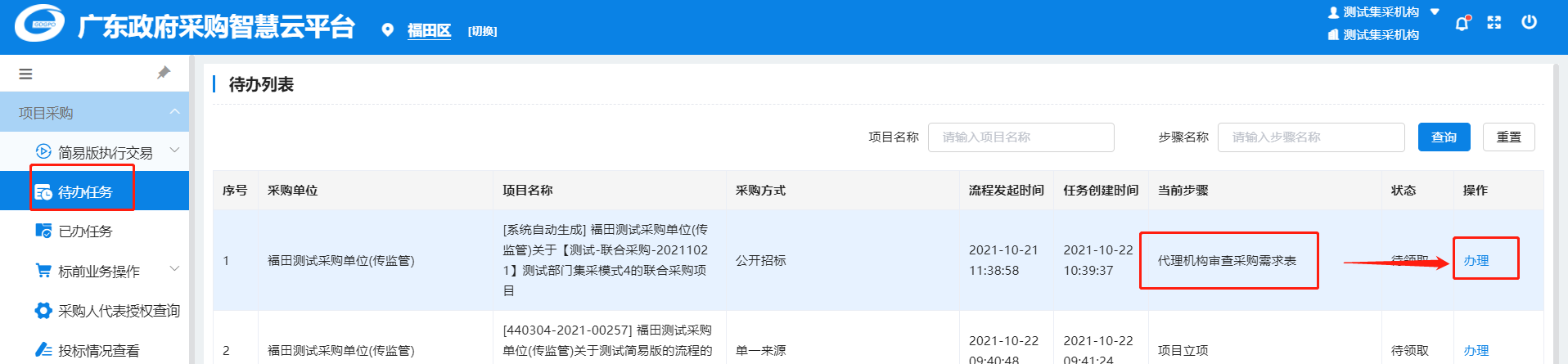Toggle fullscreen mode icon in header

coord(1494,23)
